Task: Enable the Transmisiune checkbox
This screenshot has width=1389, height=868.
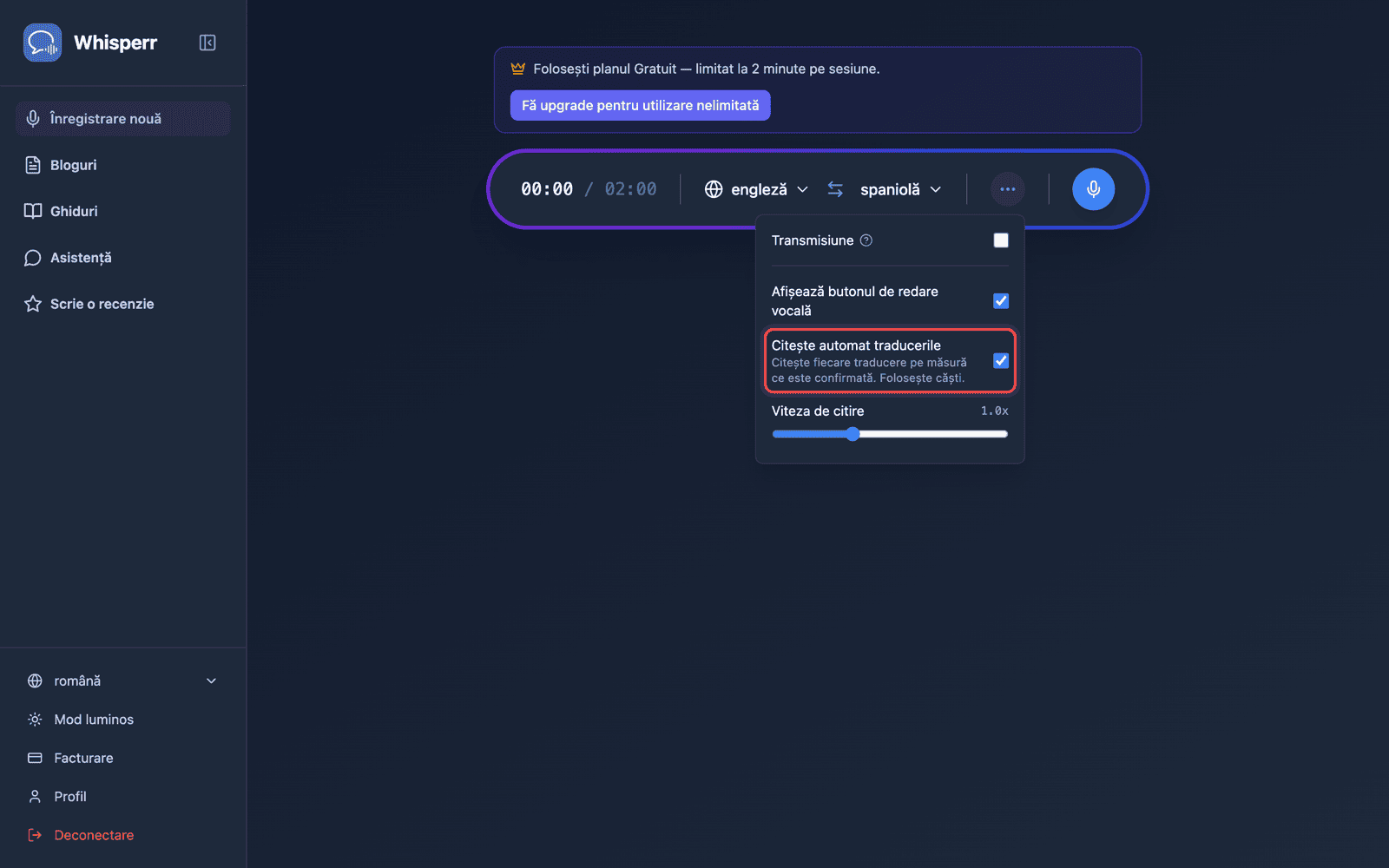Action: [x=1001, y=240]
